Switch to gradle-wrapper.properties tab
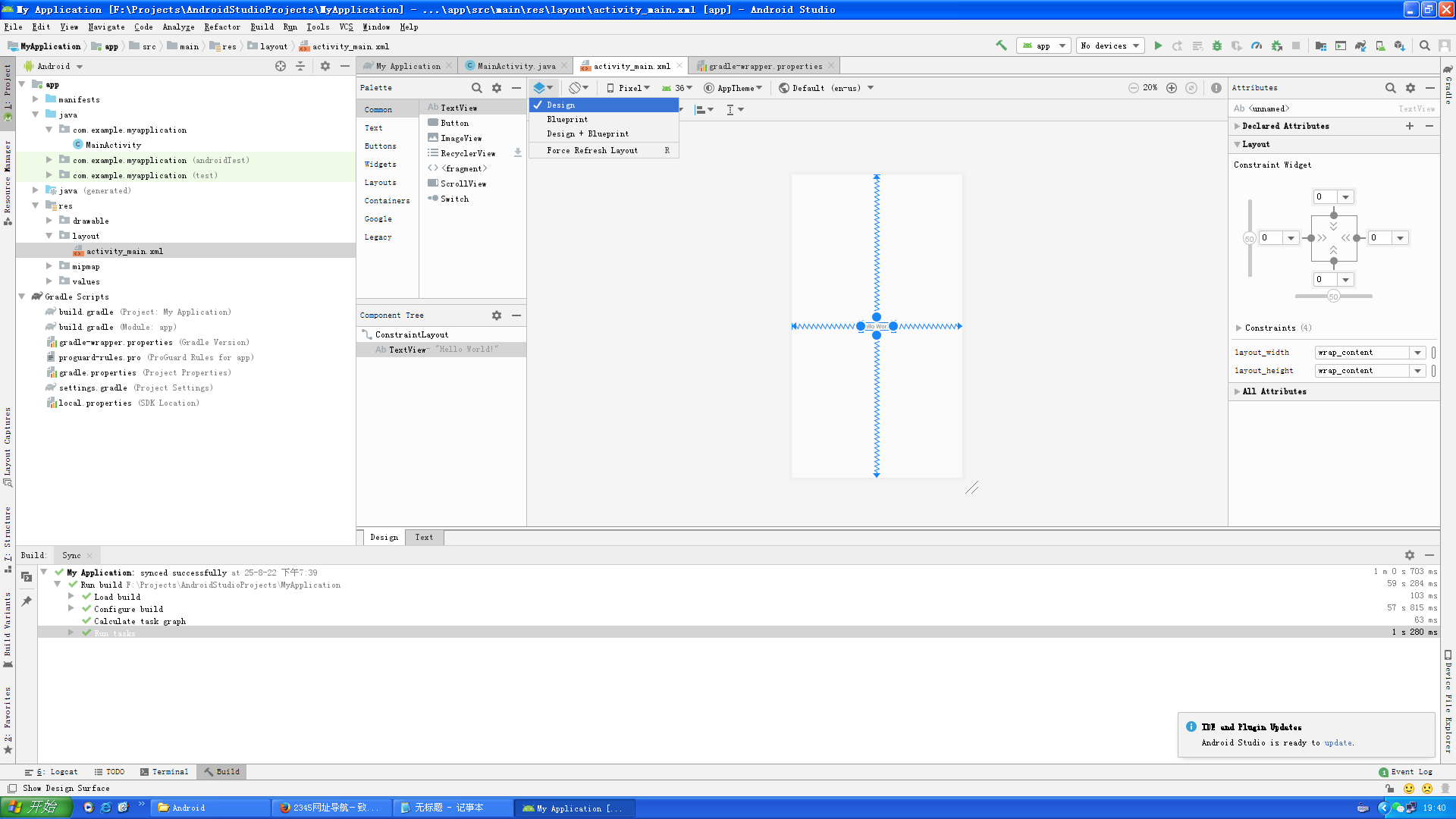Screen dimensions: 1456x819 click(765, 66)
